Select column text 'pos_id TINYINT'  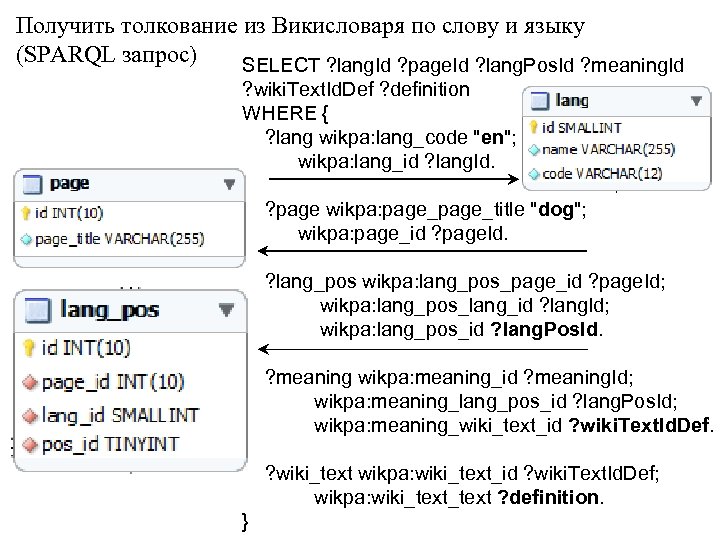(x=110, y=444)
